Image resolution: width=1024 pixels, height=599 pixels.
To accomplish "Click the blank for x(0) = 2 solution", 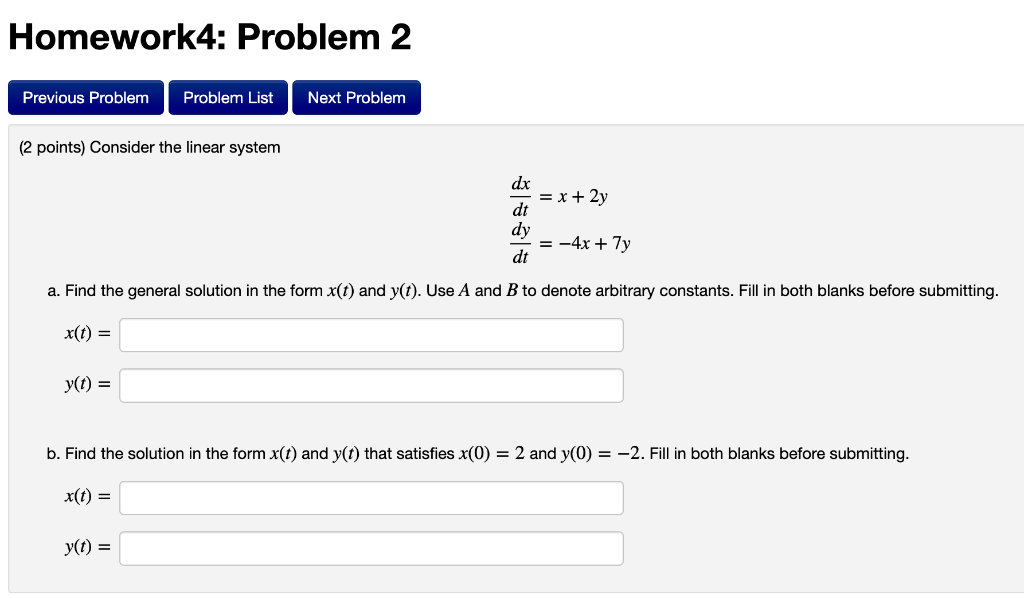I will point(371,497).
